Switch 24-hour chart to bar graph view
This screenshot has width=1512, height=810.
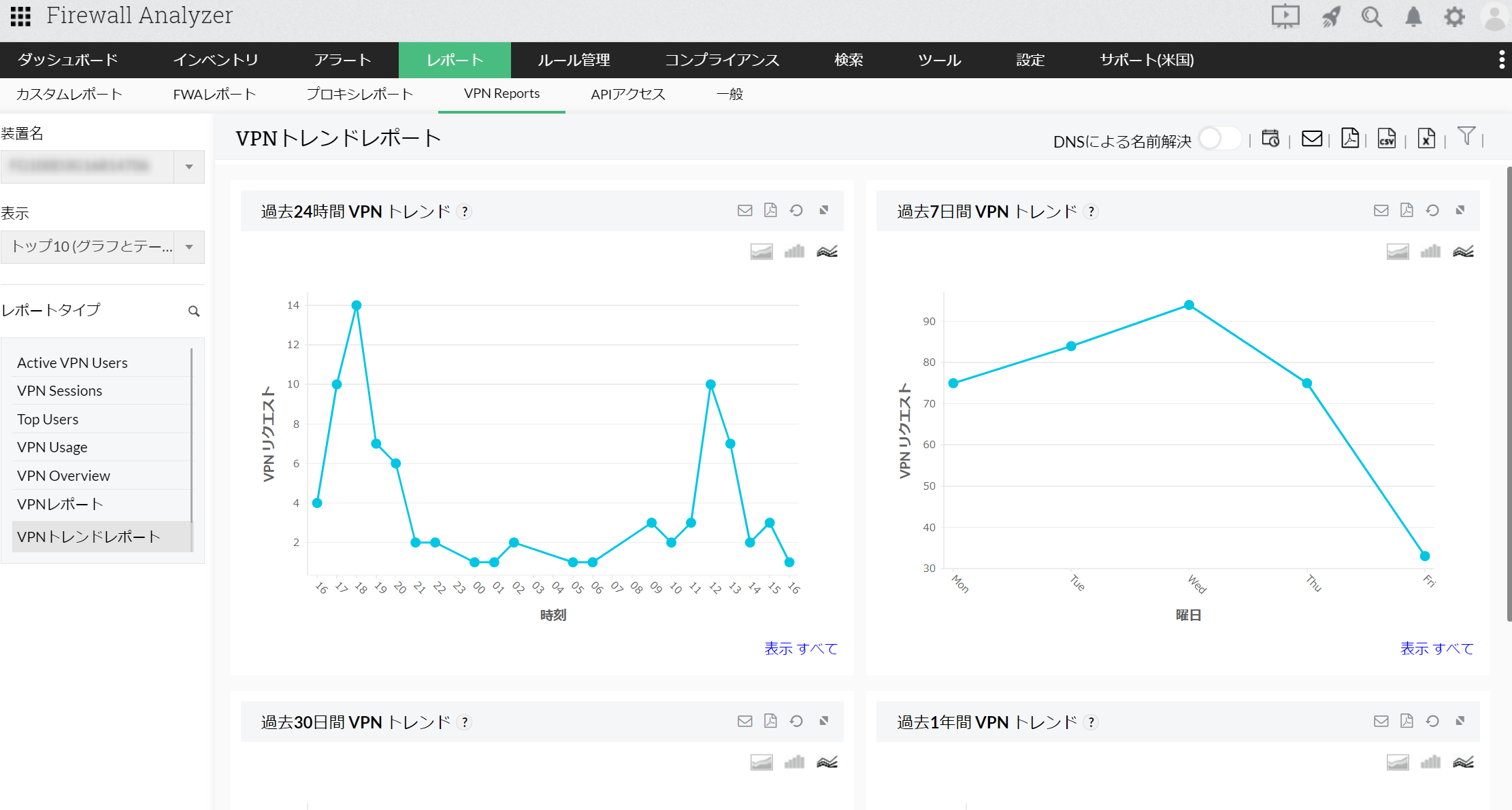pos(794,252)
